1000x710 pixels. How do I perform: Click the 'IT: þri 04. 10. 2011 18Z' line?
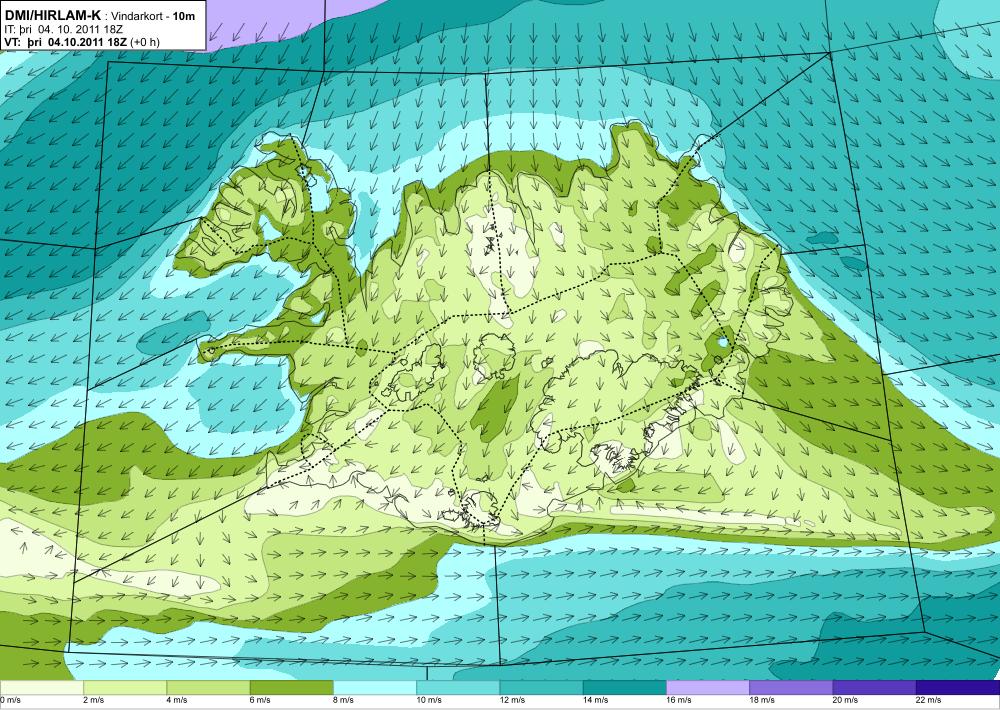(64, 29)
